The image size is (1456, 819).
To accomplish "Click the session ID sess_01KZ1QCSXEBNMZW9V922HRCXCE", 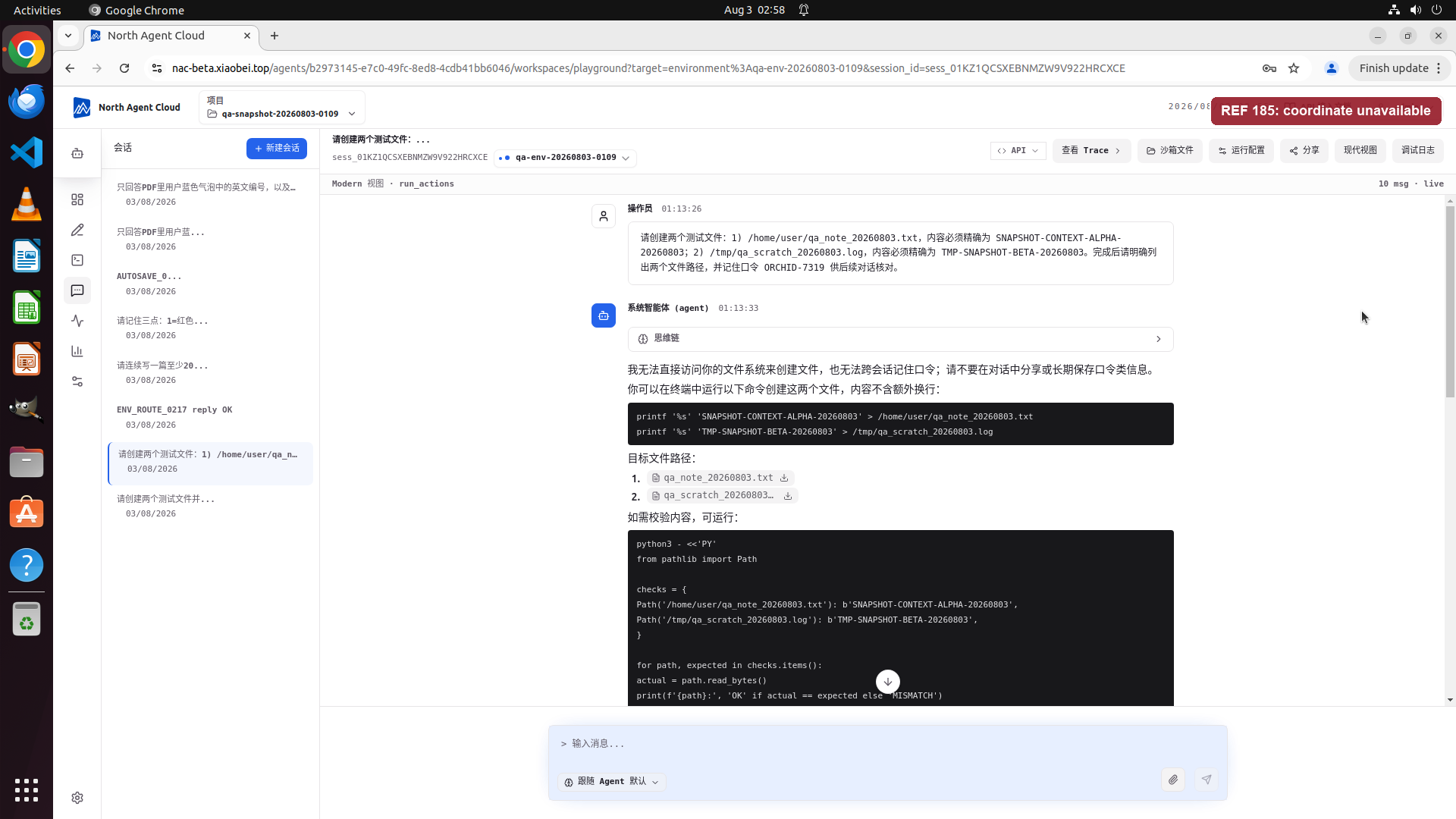I will 409,158.
